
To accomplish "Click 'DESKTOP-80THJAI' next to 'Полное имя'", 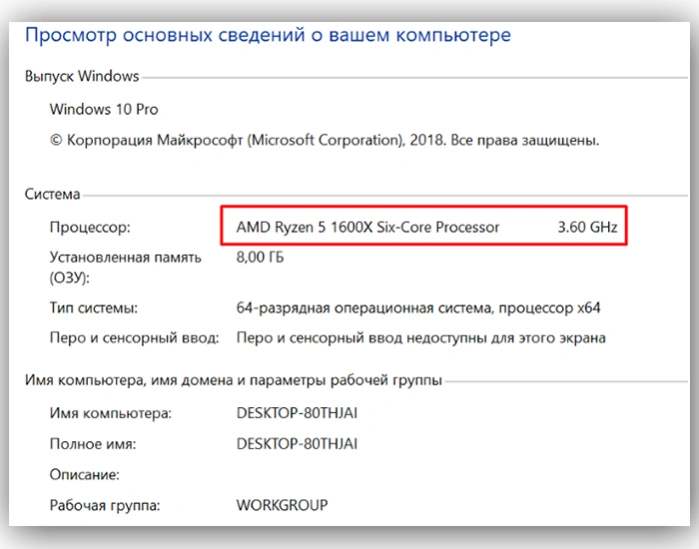I will pos(297,444).
